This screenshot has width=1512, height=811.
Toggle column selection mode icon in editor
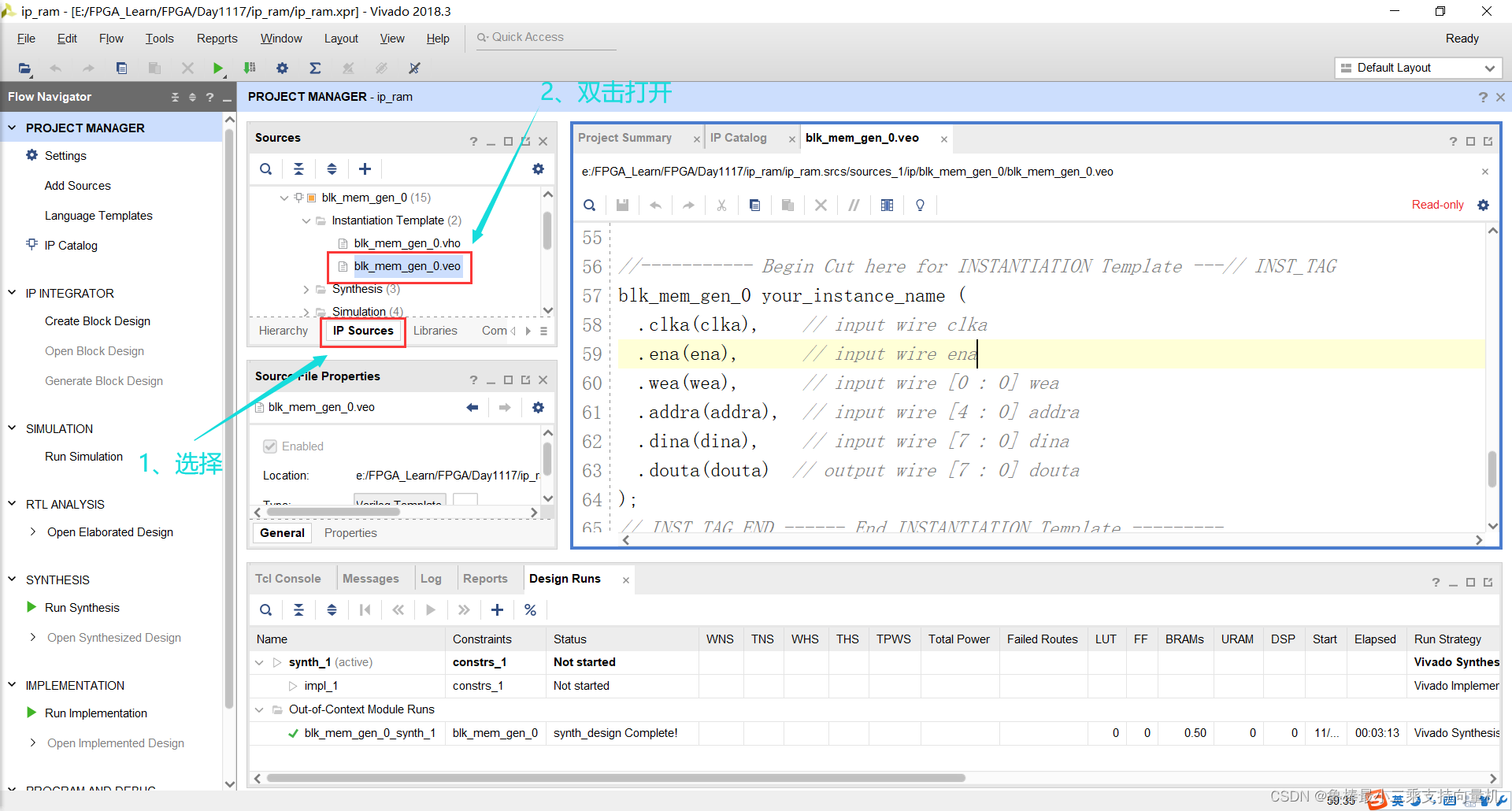coord(887,205)
